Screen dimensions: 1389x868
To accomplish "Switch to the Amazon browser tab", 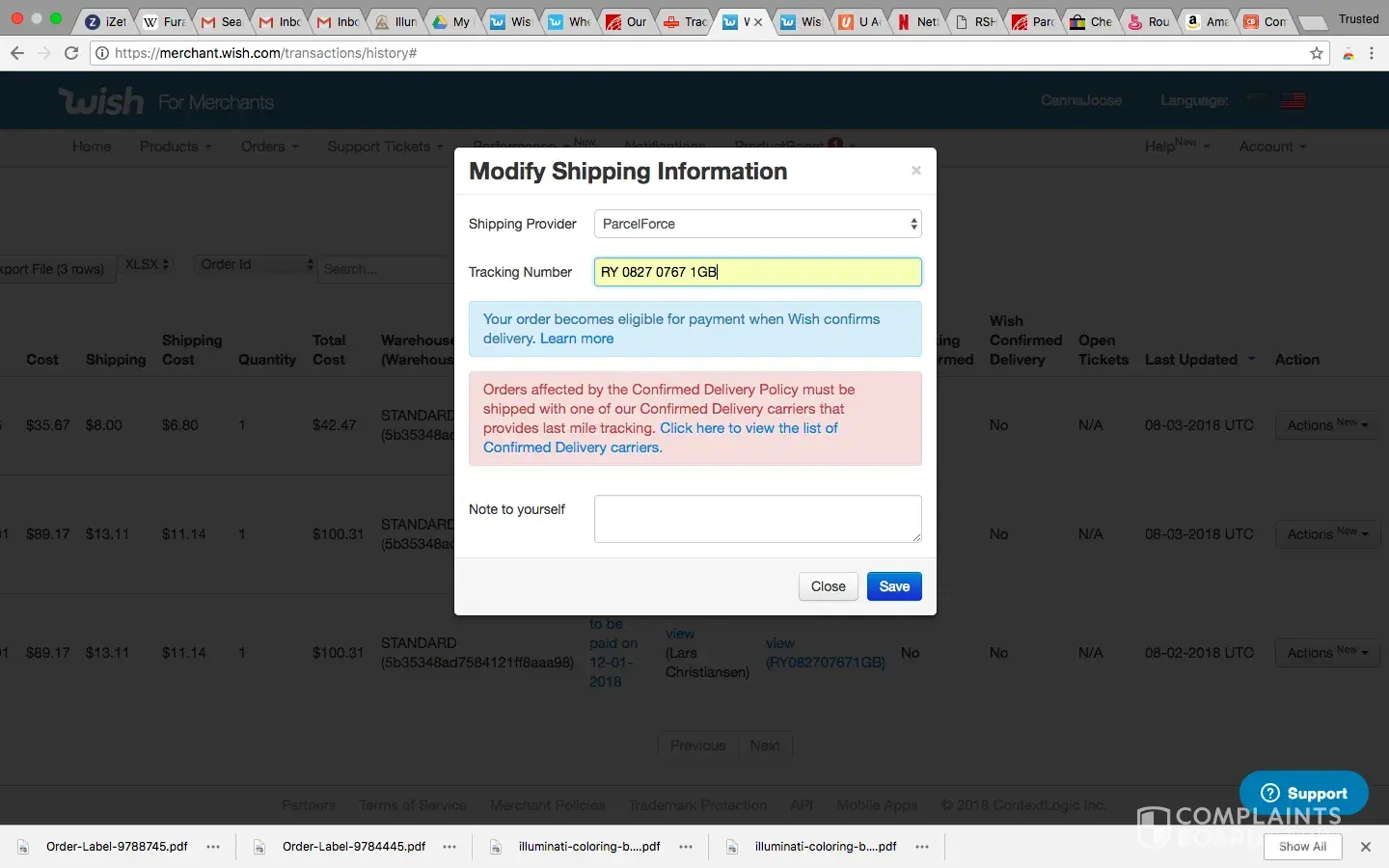I will pyautogui.click(x=1206, y=21).
